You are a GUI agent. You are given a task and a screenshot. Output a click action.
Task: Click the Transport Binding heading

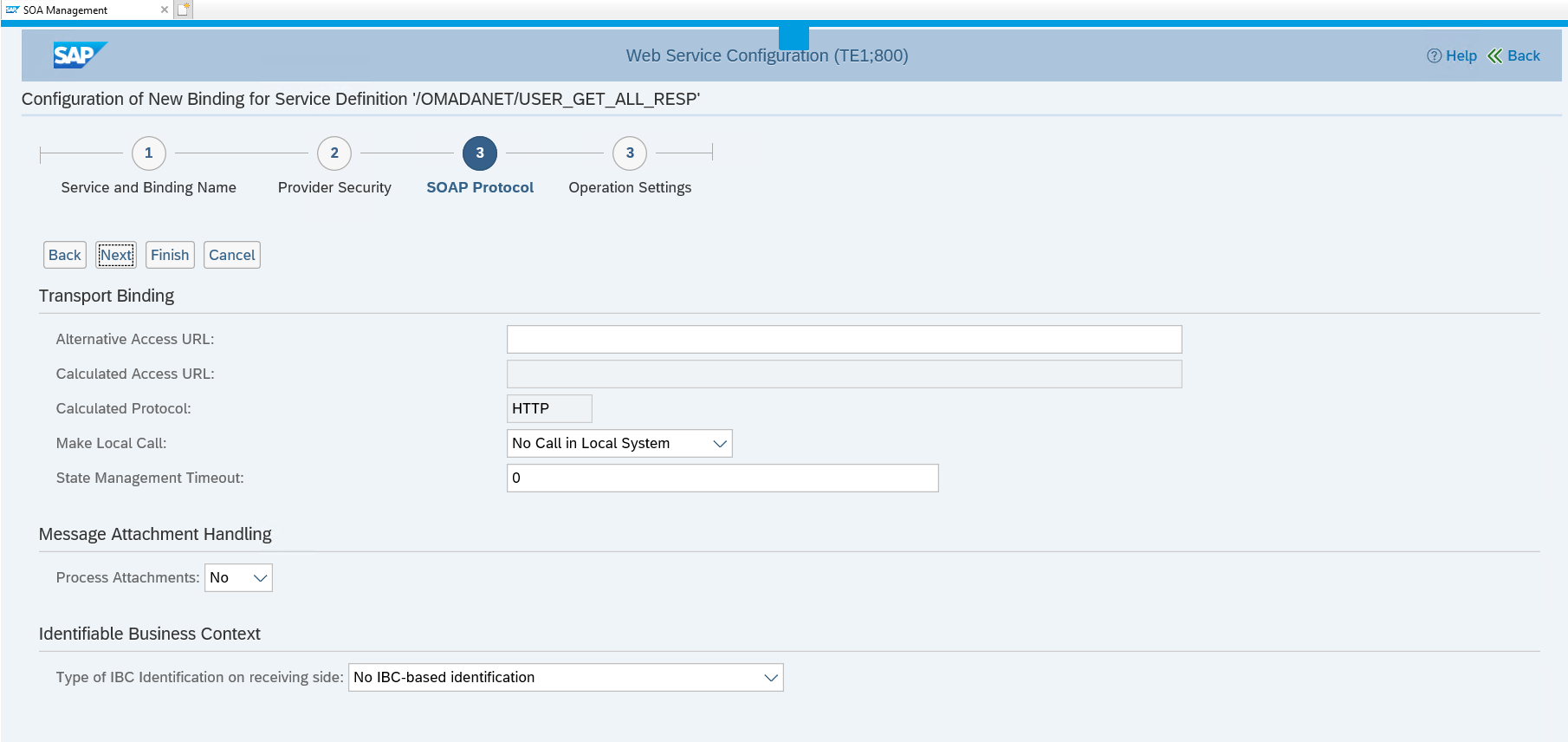[107, 296]
